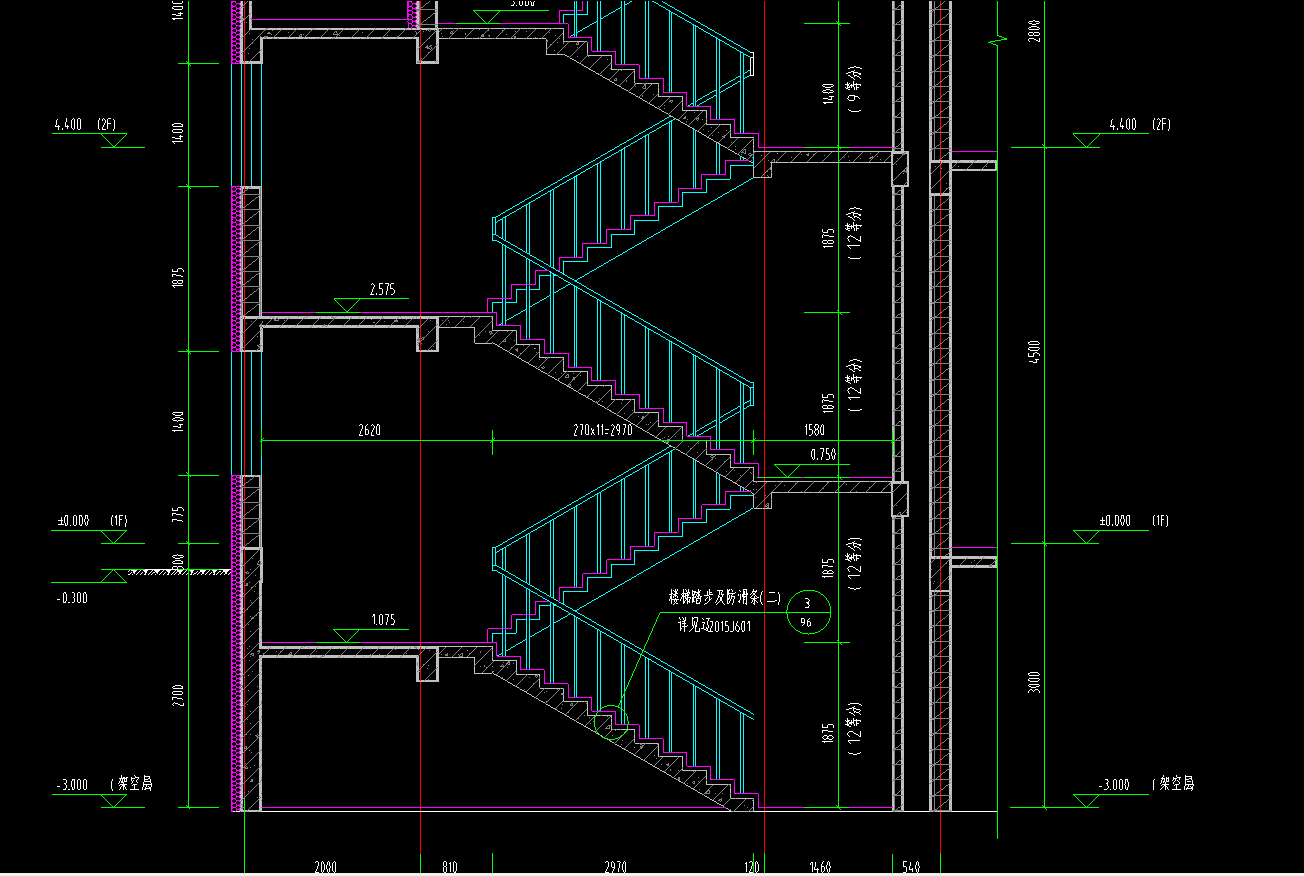The image size is (1304, 876).
Task: Select the 2700 vertical dimension text
Action: (177, 694)
